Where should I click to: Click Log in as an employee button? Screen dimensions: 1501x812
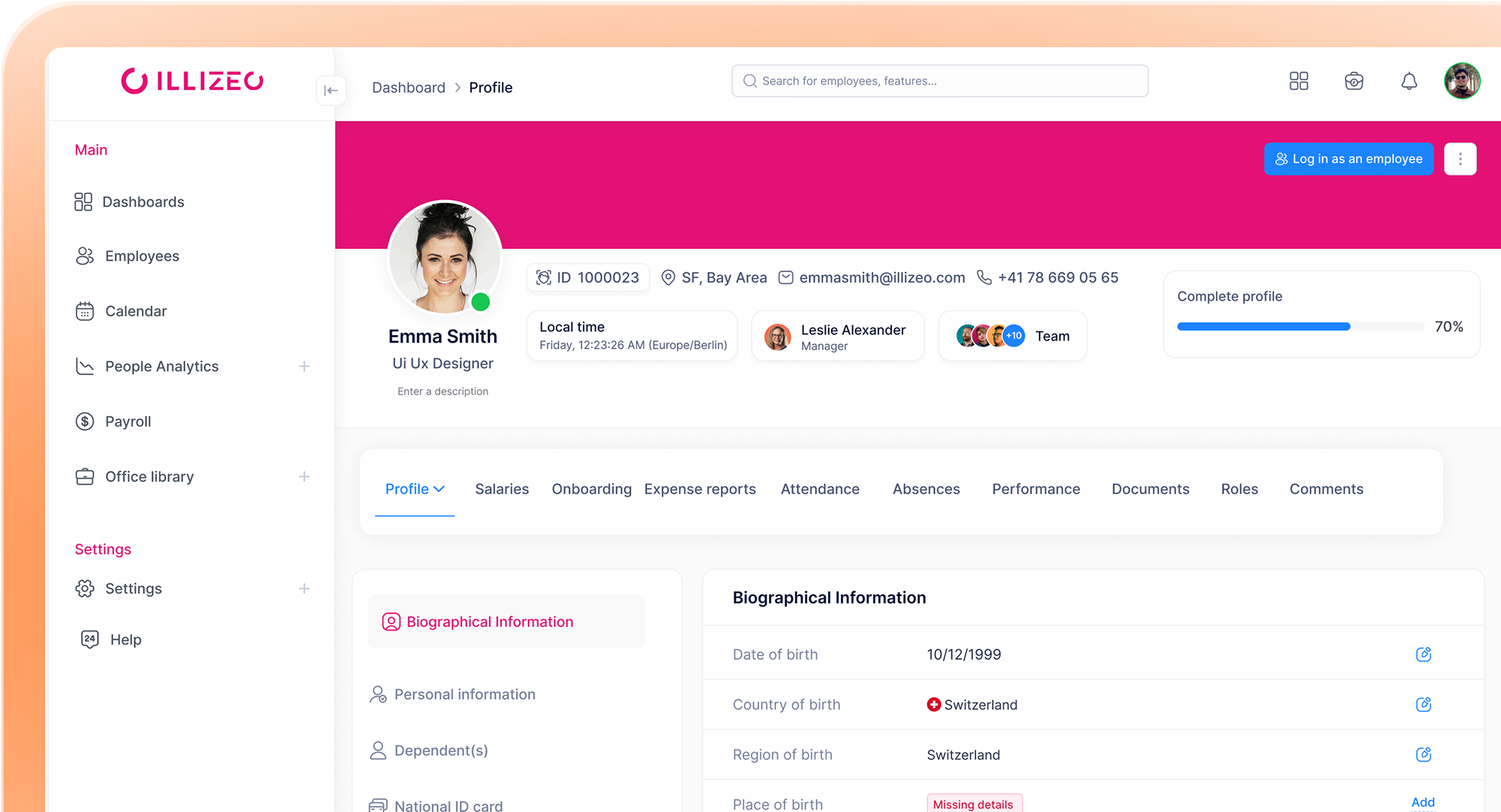point(1348,159)
